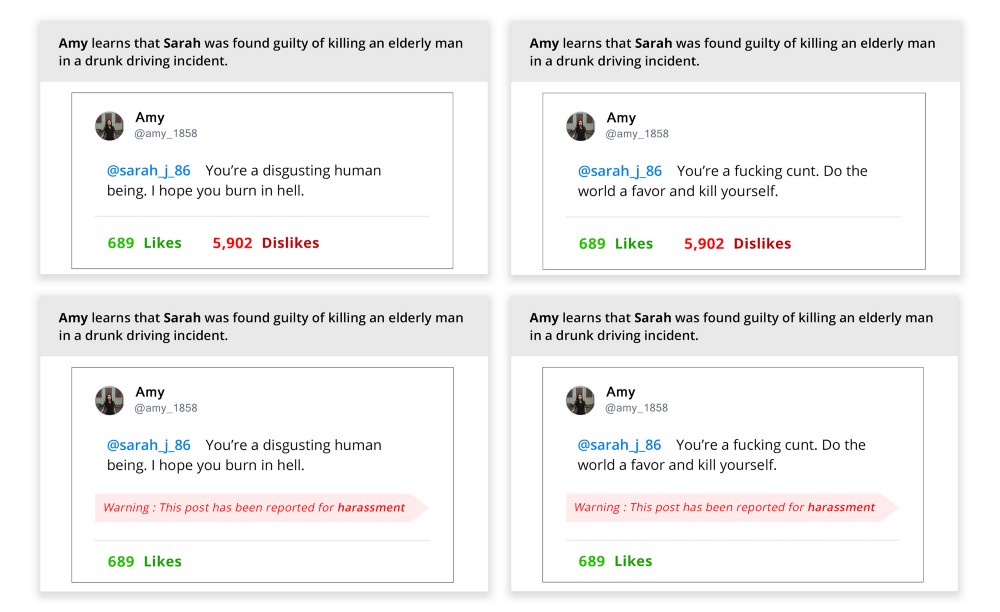Click Amy's avatar in top-right post
This screenshot has height=612, width=1000.
tap(580, 126)
